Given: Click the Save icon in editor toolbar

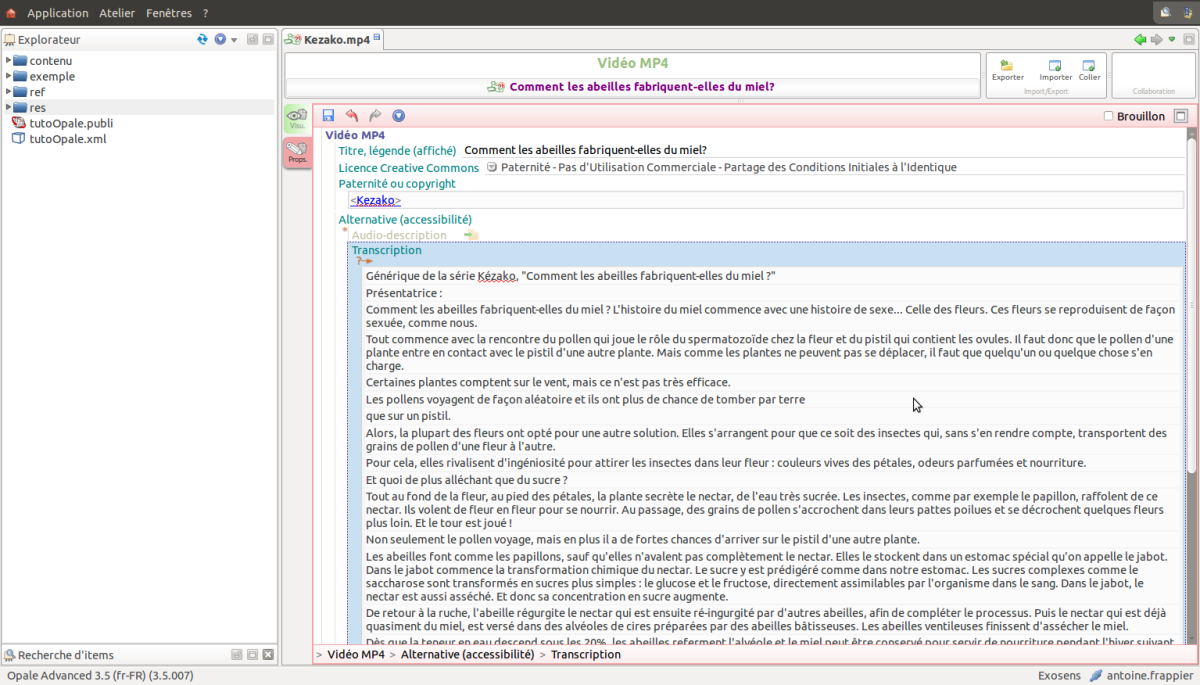Looking at the screenshot, I should tap(329, 116).
